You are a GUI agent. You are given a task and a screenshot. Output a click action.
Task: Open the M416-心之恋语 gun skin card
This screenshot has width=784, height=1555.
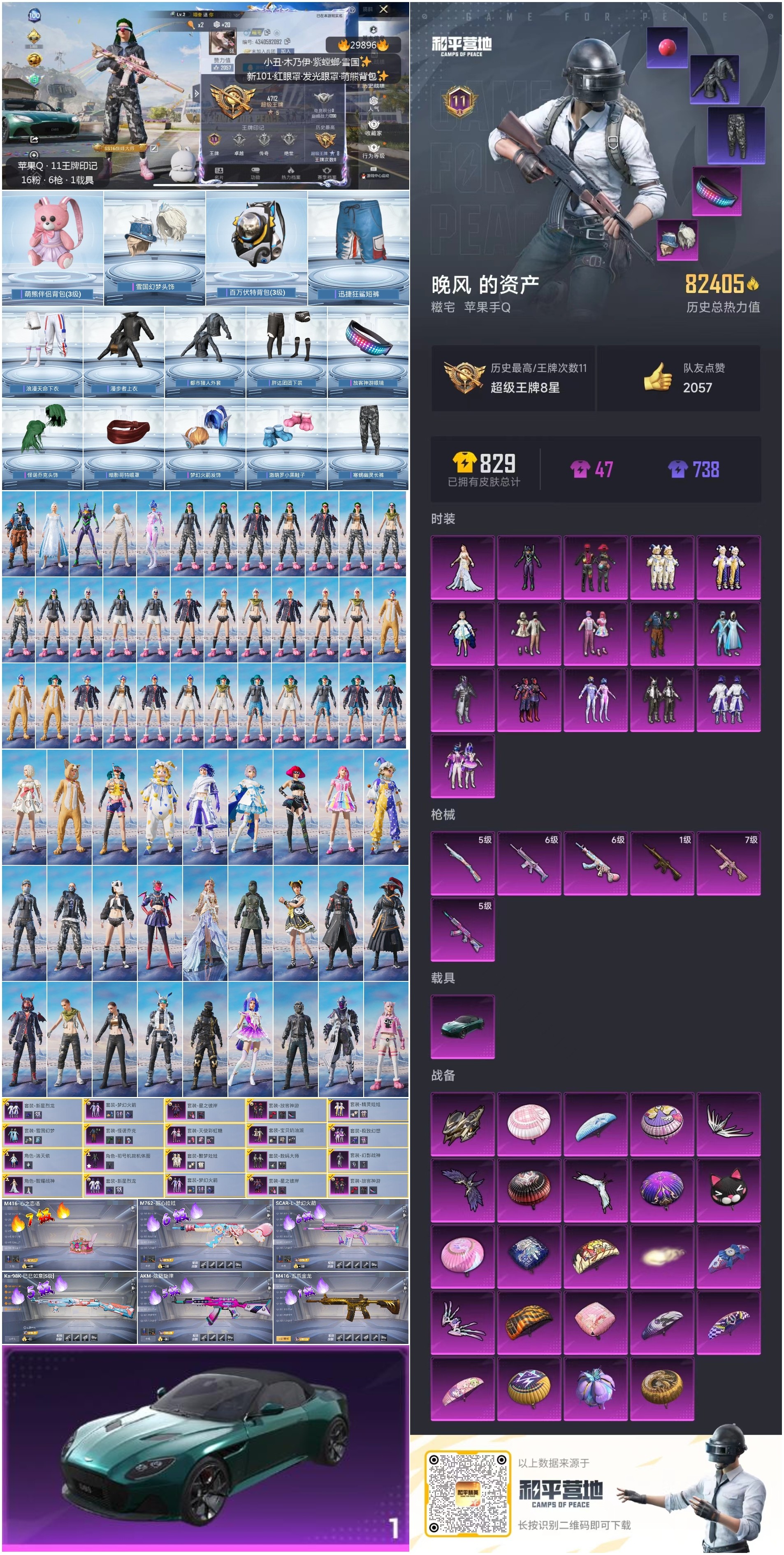(x=70, y=1234)
